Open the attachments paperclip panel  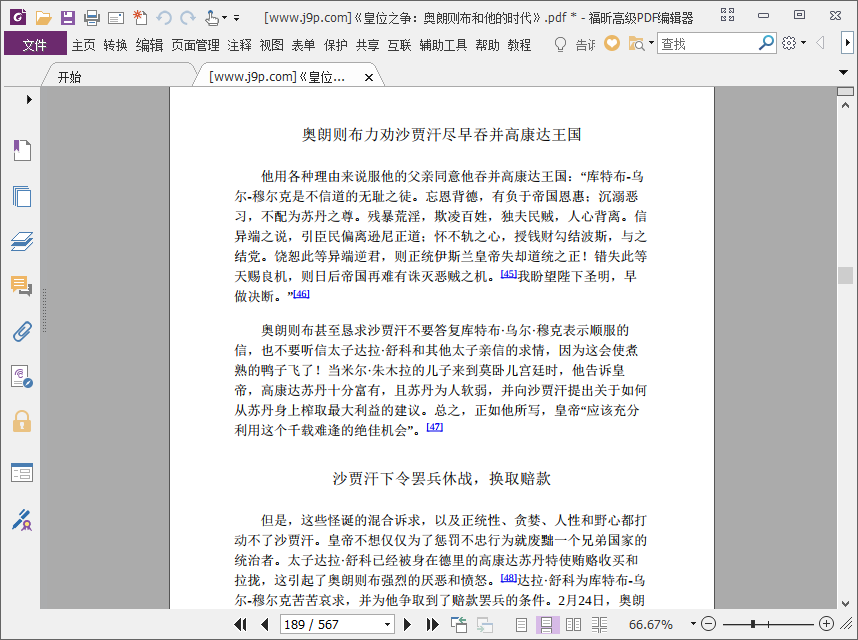click(22, 331)
